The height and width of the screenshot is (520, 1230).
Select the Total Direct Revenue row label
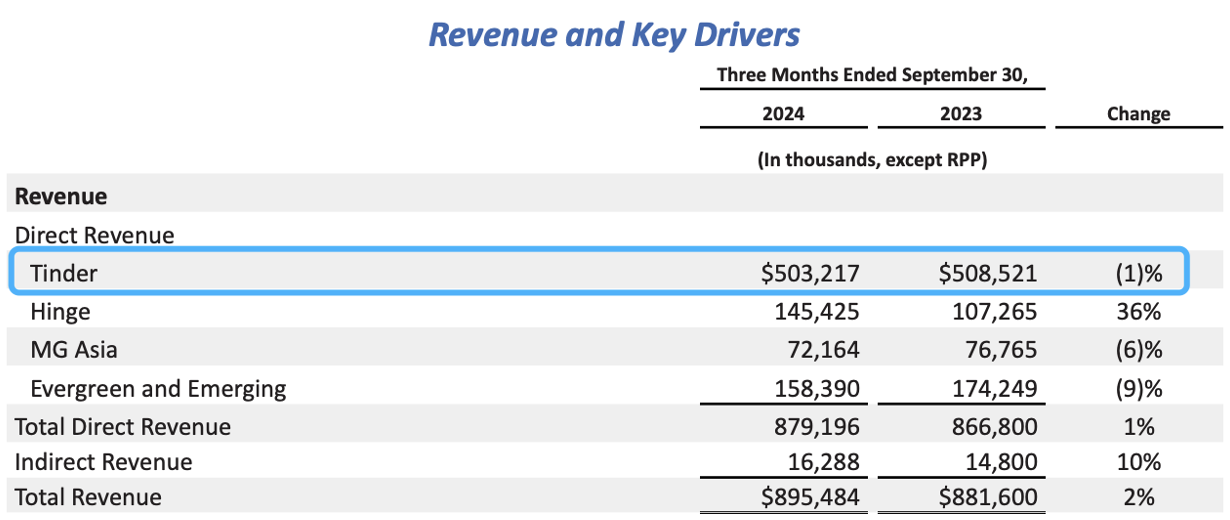coord(122,427)
